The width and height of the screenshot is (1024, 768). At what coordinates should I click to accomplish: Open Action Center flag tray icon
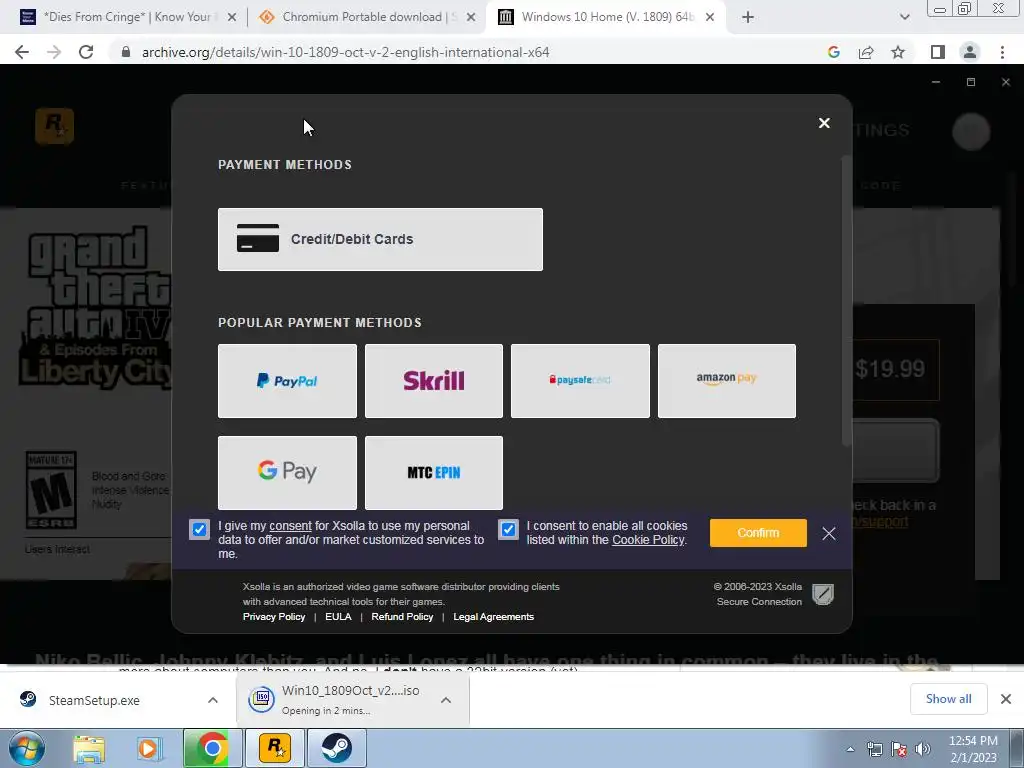pos(899,749)
